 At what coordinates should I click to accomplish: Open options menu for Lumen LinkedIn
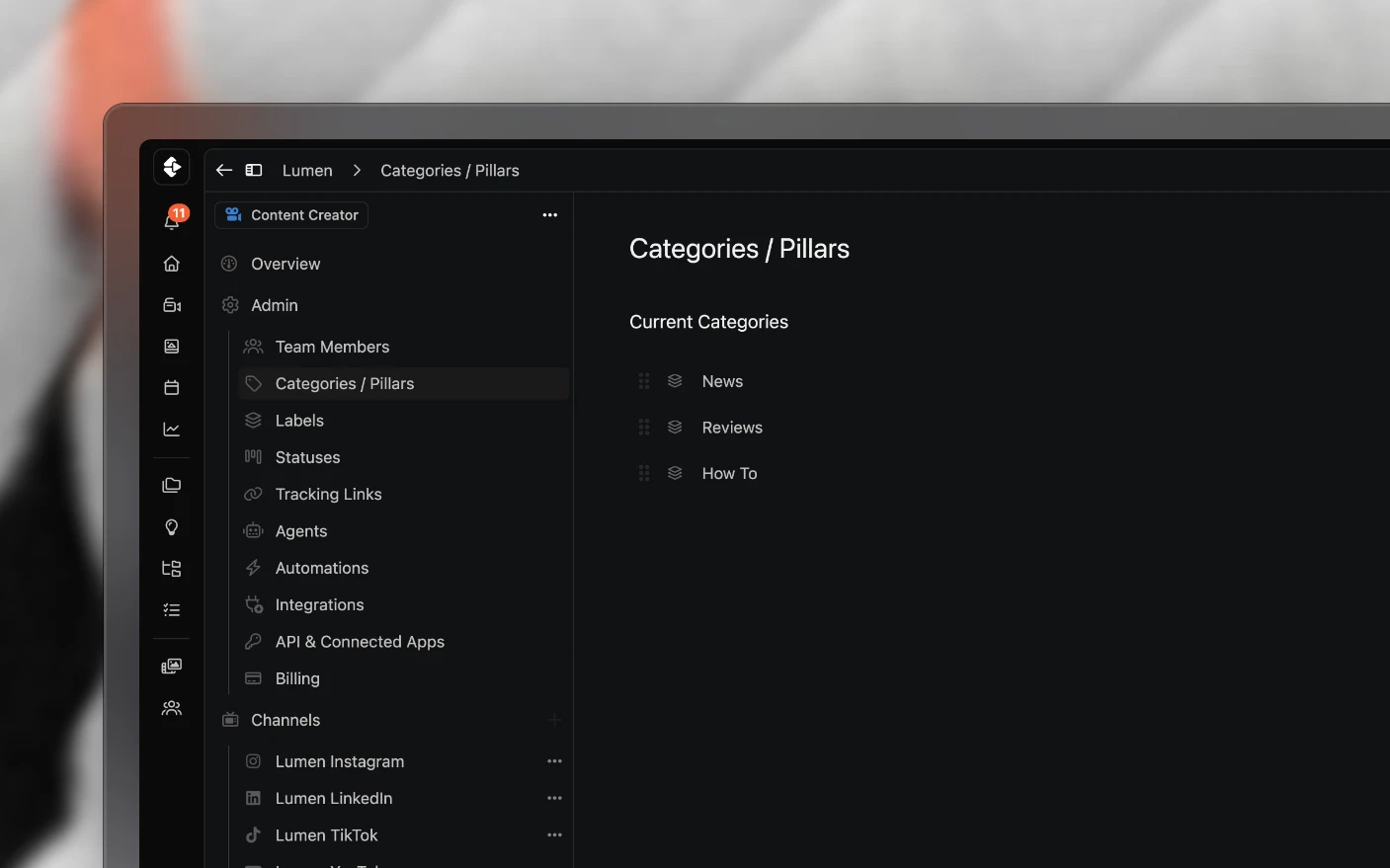click(554, 798)
